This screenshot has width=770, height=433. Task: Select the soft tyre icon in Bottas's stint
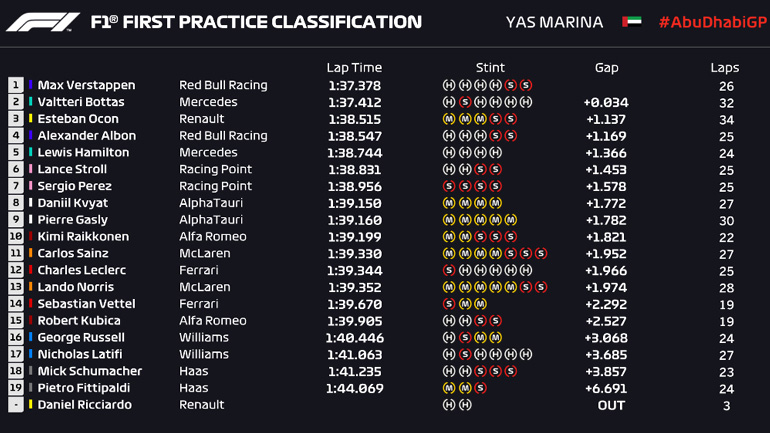(x=465, y=102)
